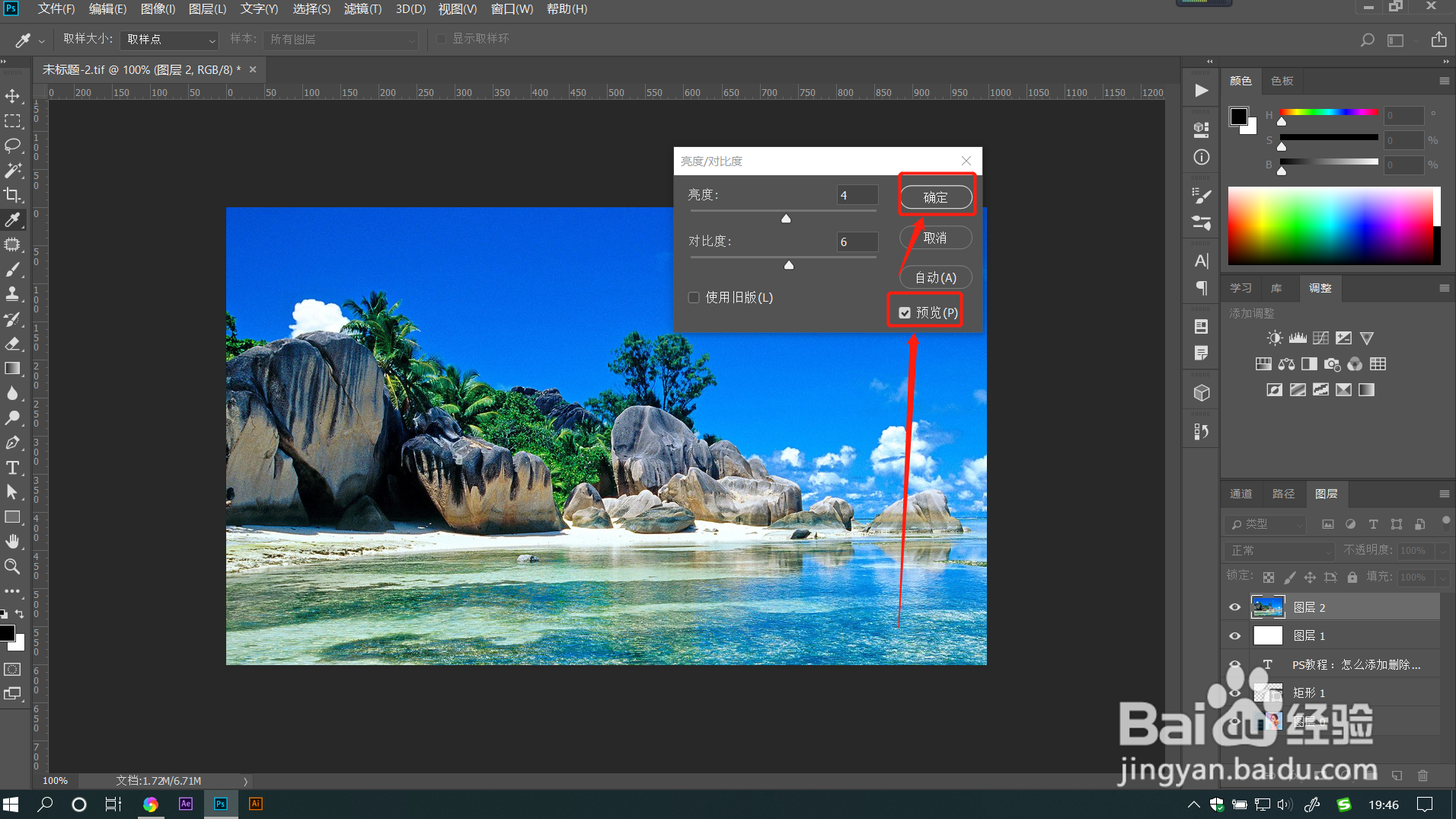
Task: Select the Magic Wand tool
Action: coord(13,170)
